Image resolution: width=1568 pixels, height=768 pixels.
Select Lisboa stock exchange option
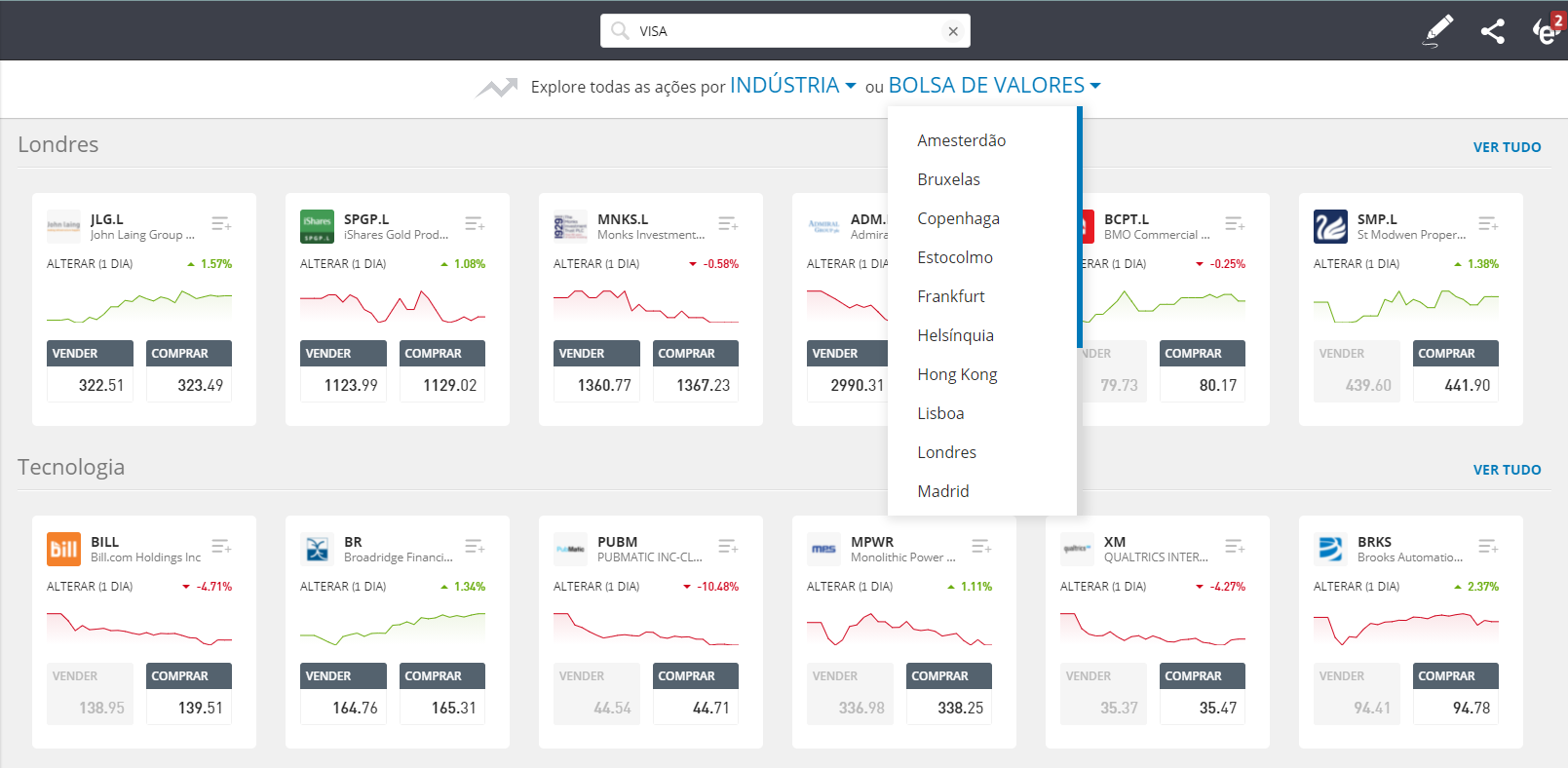click(x=940, y=413)
